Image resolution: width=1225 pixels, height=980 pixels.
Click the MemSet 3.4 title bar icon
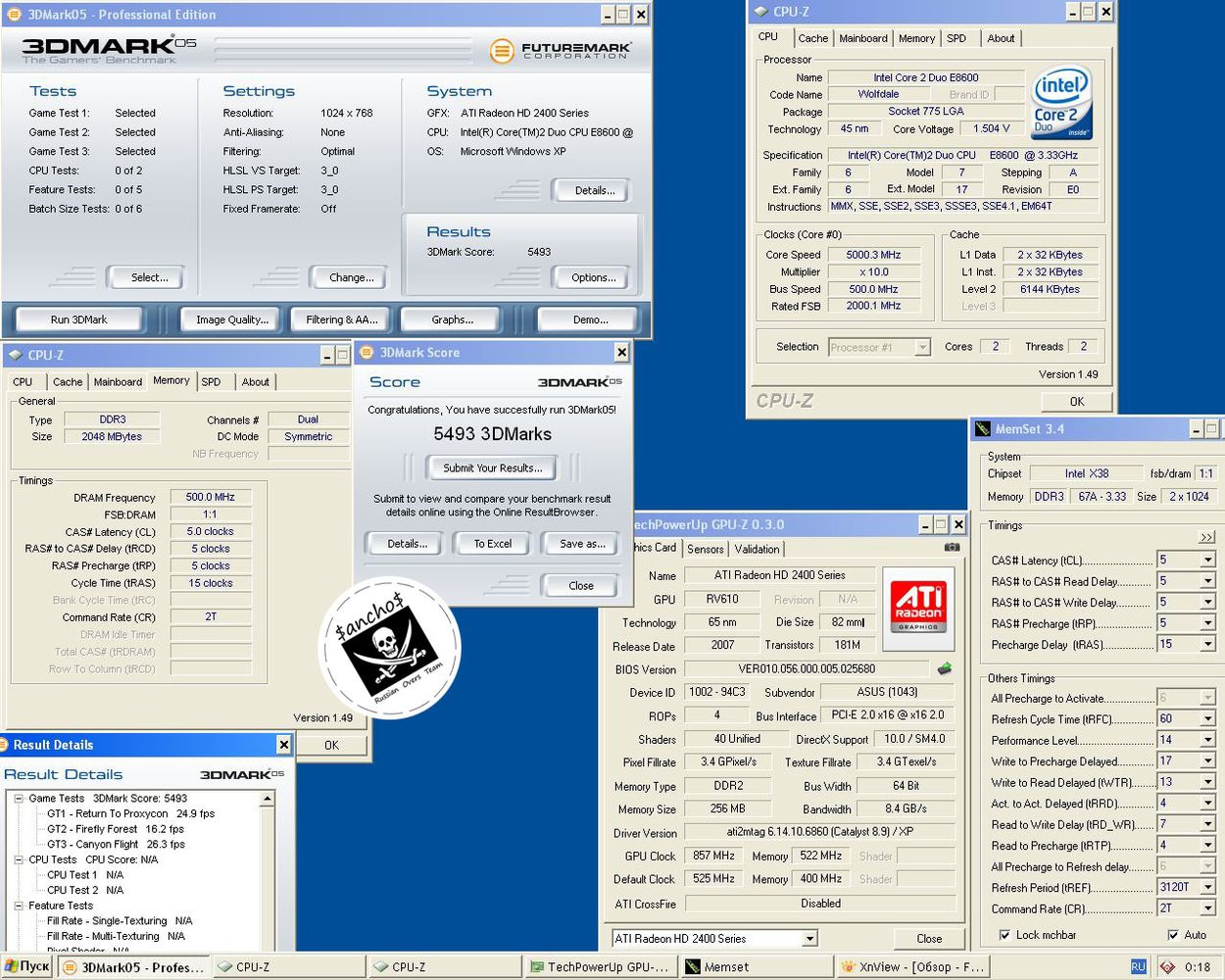pyautogui.click(x=983, y=428)
